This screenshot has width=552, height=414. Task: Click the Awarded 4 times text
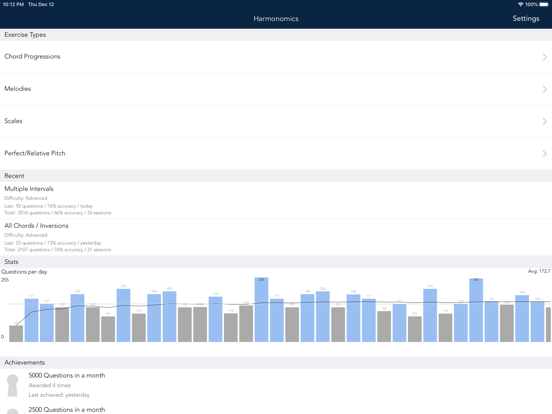click(50, 385)
